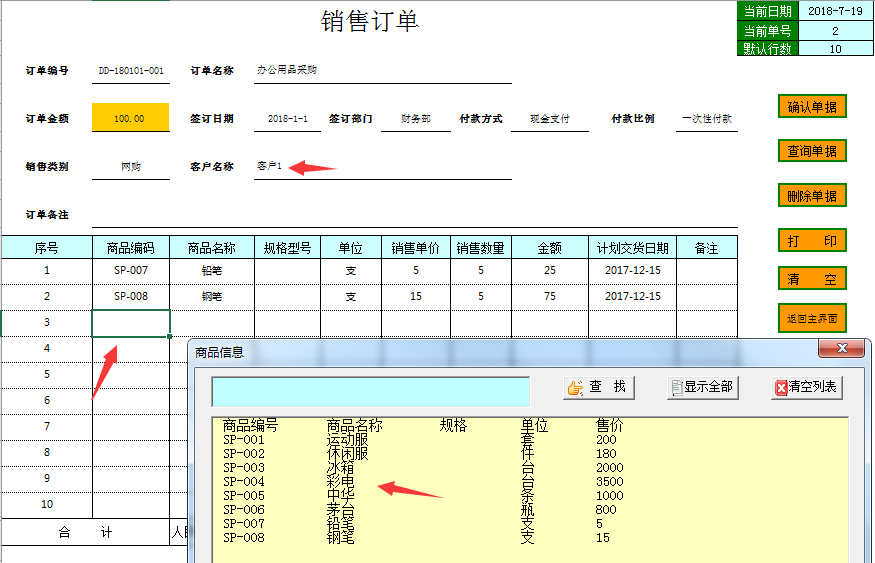The height and width of the screenshot is (563, 875).
Task: Click the 铅笔 product name cell in table
Action: coord(212,271)
